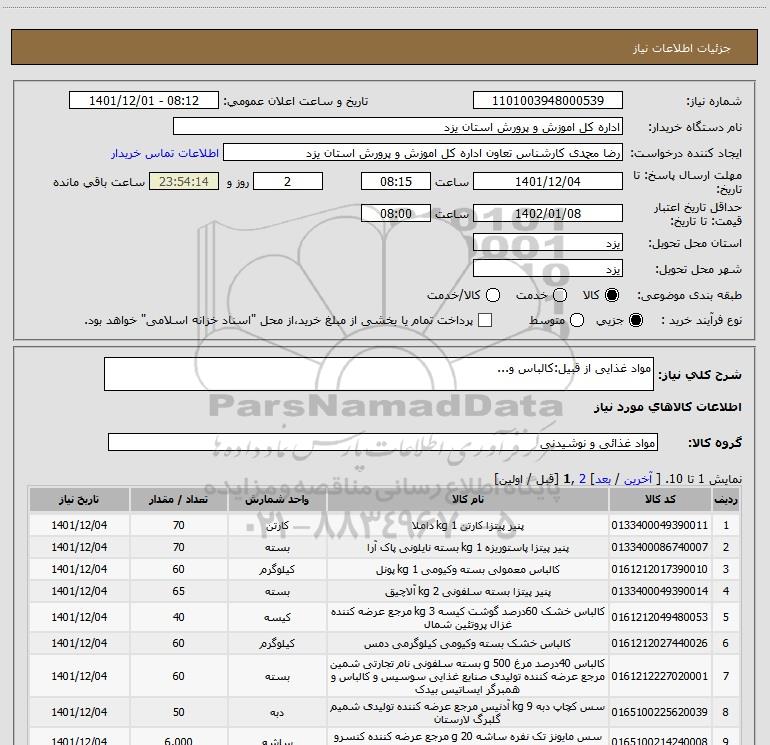Click the announcement date-time field

[x=144, y=101]
